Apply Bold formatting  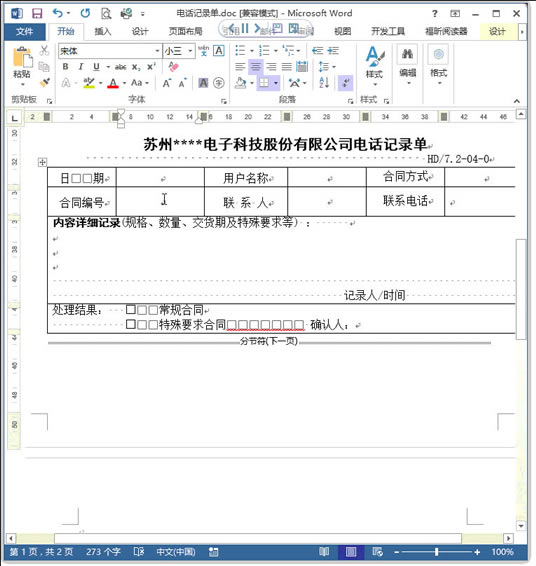65,67
